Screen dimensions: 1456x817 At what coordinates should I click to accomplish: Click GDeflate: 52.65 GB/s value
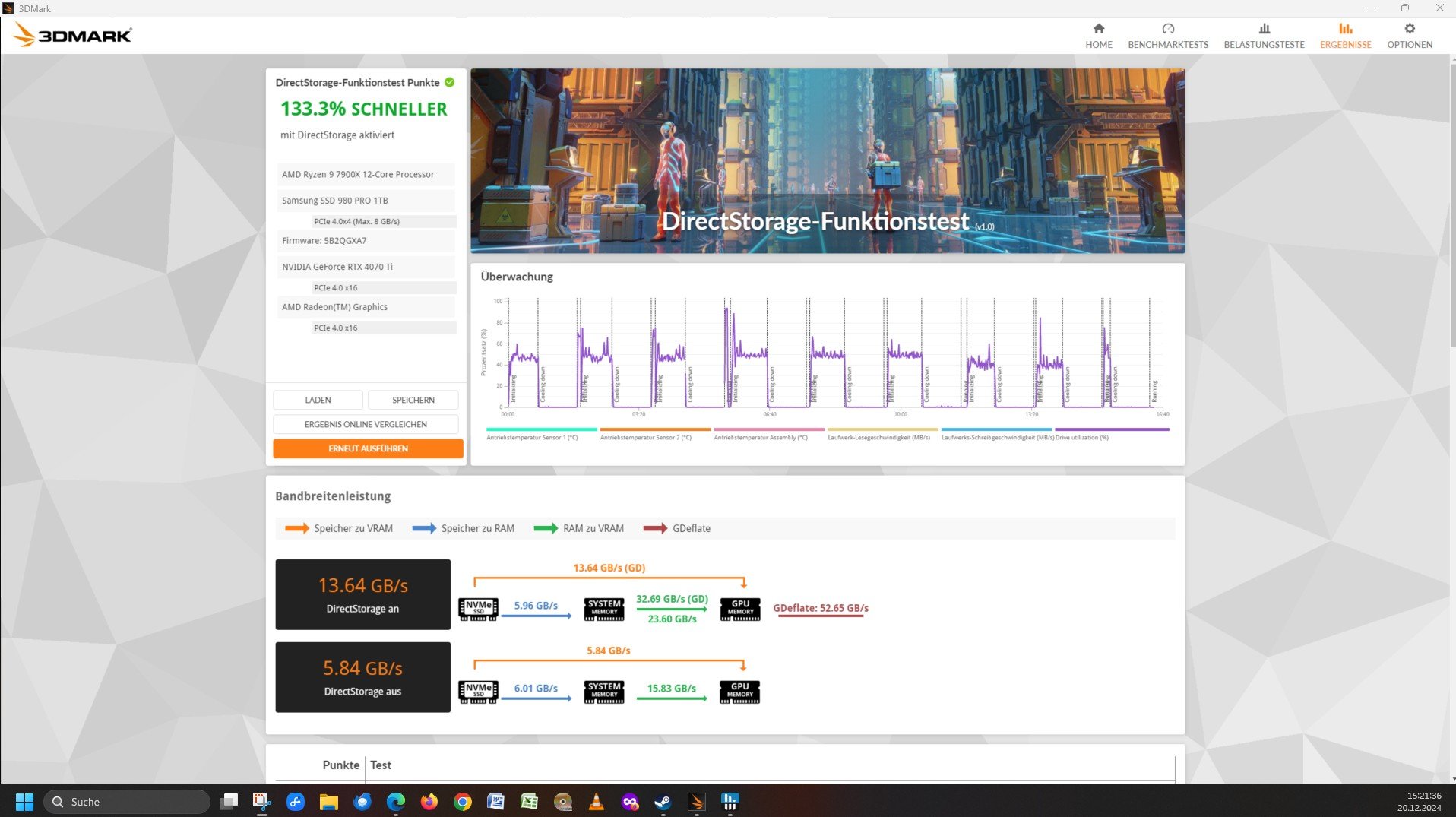point(821,608)
